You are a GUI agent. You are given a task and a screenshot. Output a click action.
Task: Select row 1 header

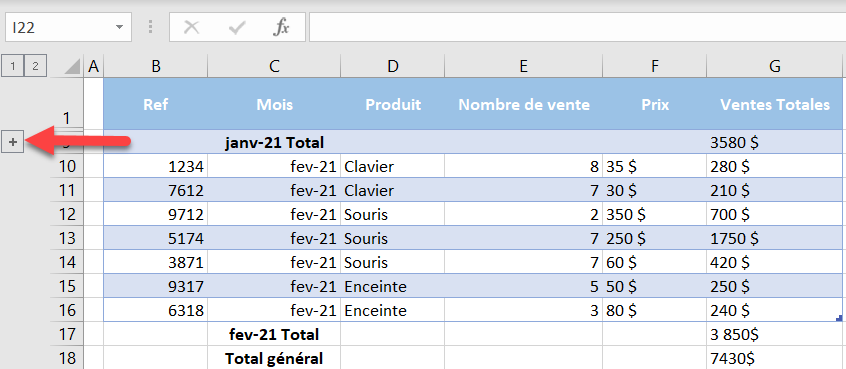tap(67, 104)
